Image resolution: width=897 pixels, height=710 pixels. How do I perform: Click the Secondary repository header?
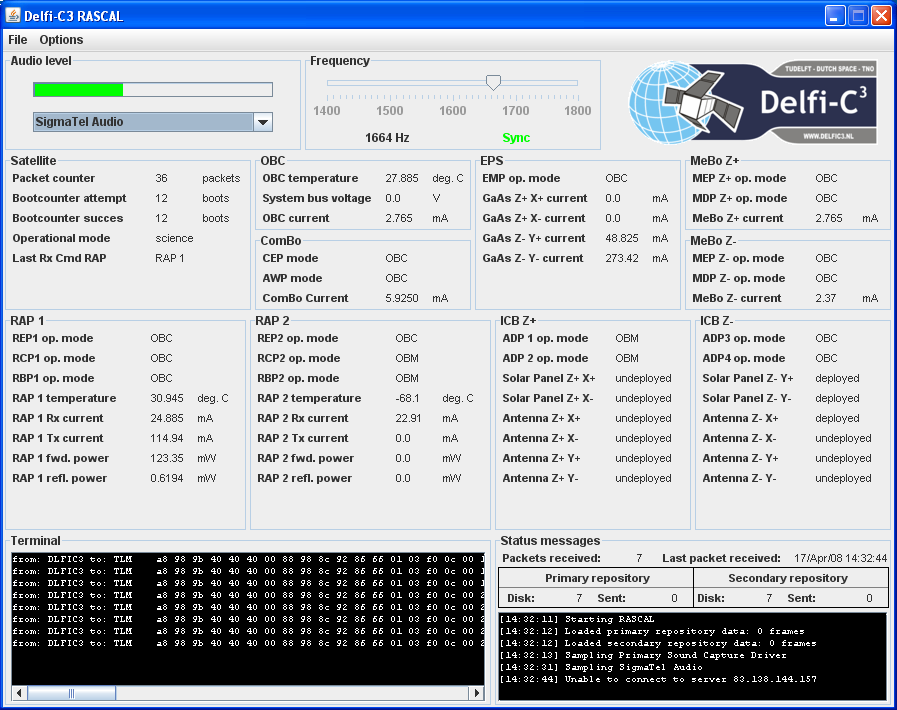point(788,578)
